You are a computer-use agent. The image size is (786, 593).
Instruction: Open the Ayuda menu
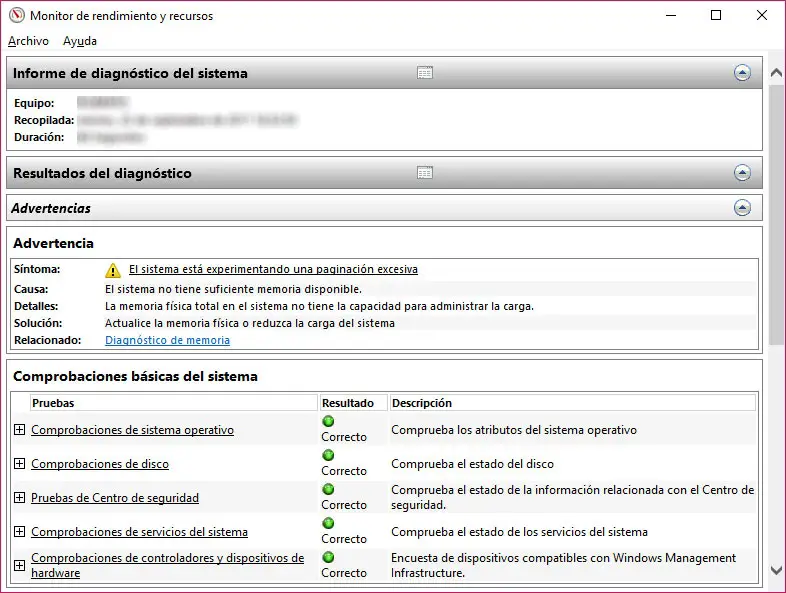(x=80, y=41)
